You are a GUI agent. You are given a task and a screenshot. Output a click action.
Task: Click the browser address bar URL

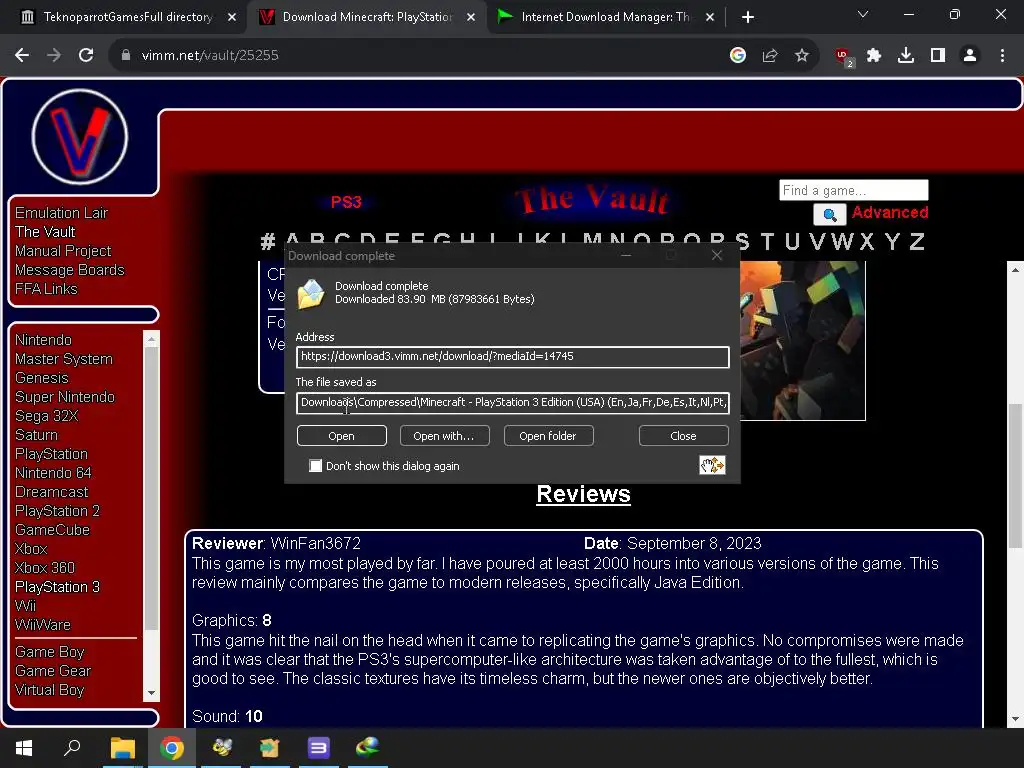[x=210, y=56]
